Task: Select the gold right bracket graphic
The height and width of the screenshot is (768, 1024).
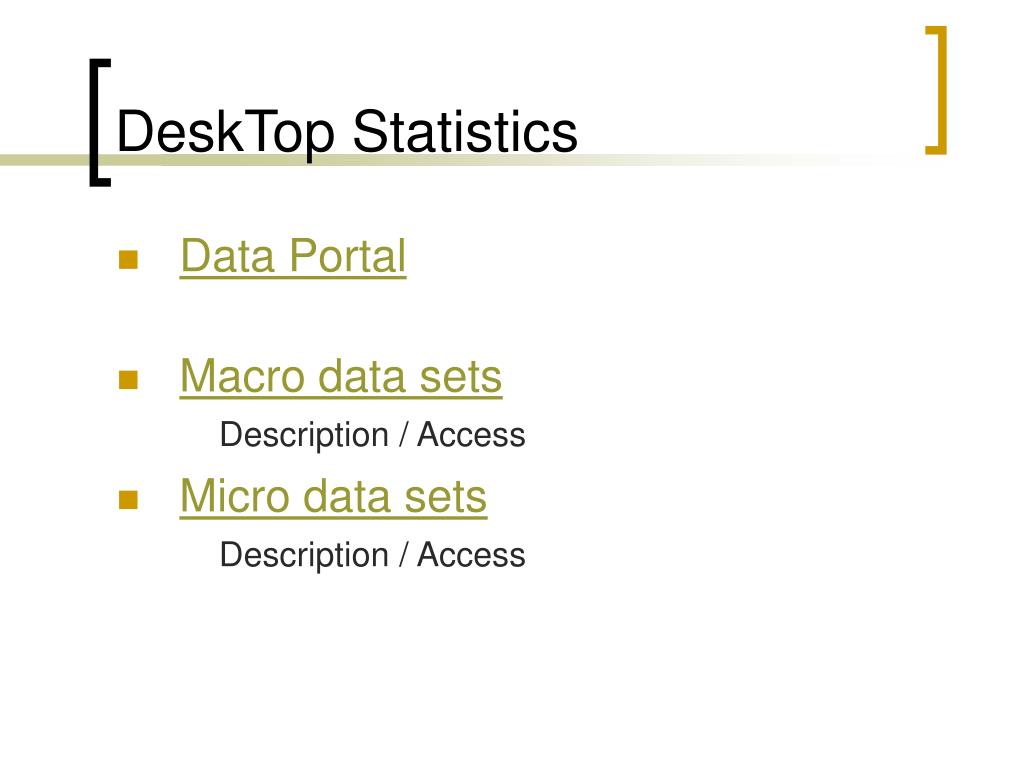Action: click(936, 90)
